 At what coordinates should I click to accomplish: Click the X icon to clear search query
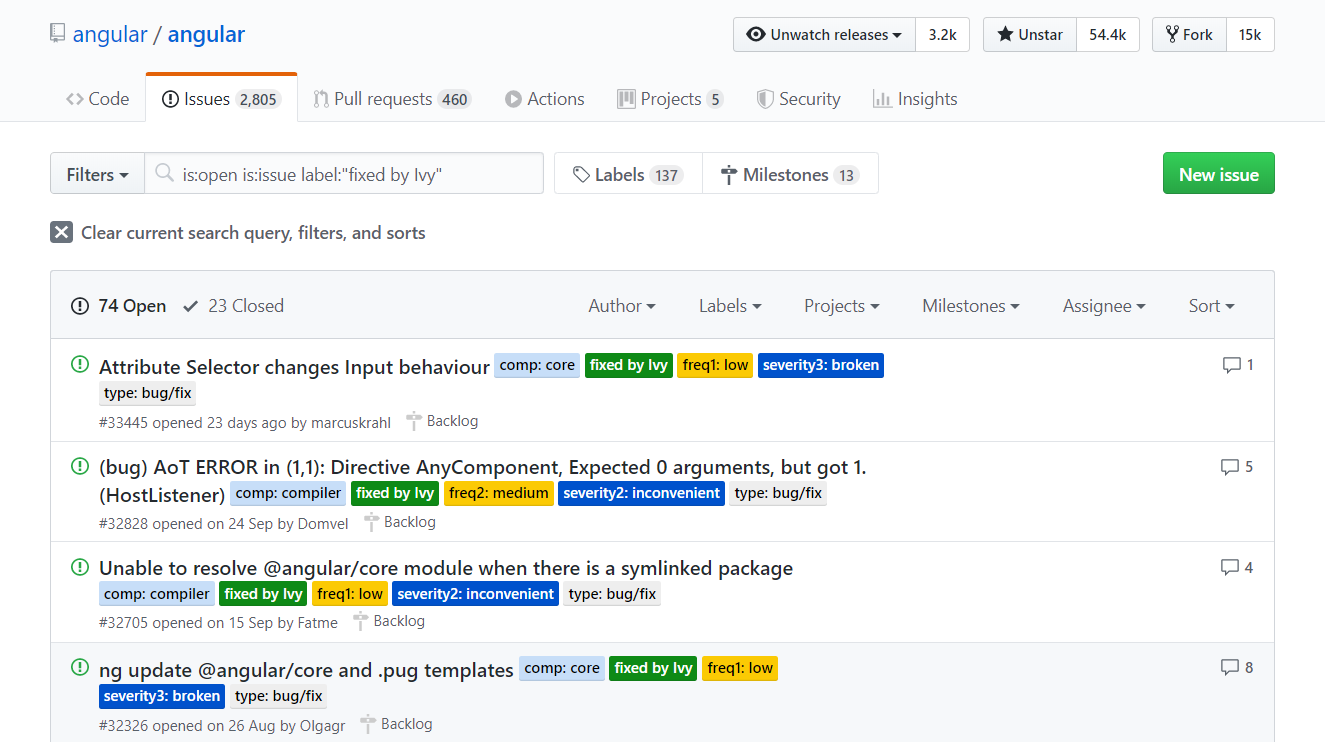pyautogui.click(x=61, y=232)
